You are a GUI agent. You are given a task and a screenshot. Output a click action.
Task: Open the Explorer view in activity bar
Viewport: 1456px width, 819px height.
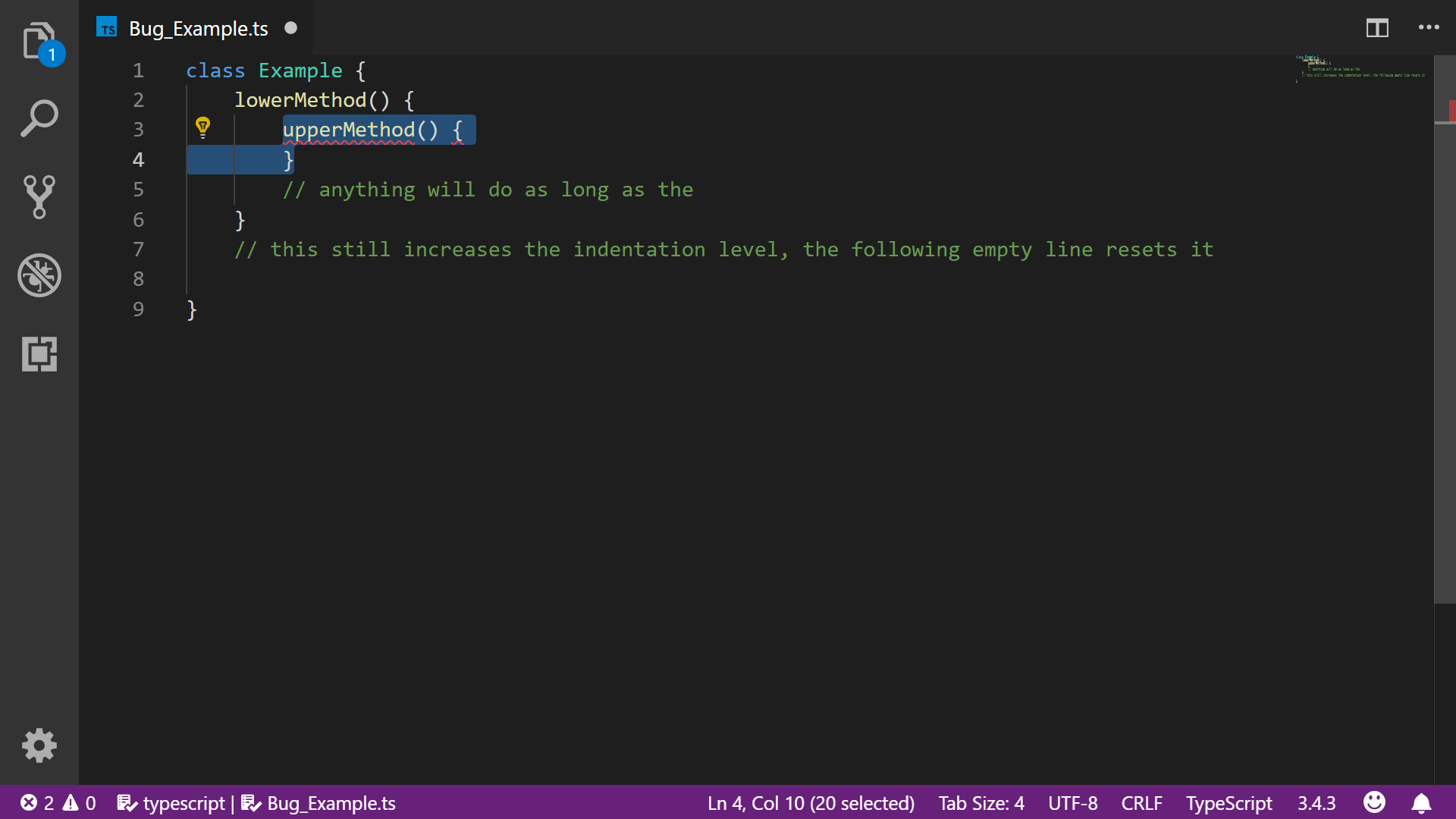tap(39, 42)
